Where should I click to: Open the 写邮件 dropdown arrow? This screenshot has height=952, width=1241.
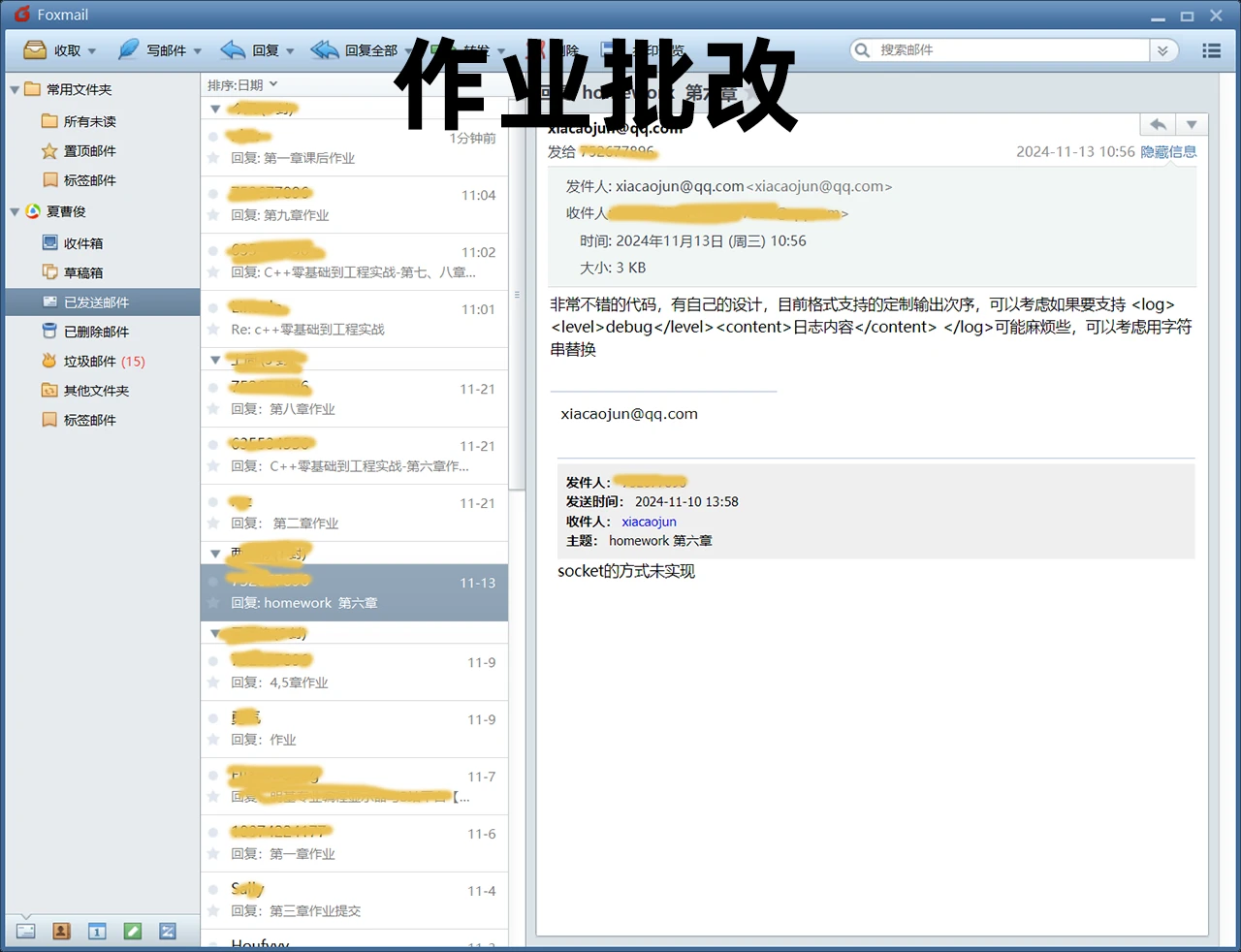[198, 51]
